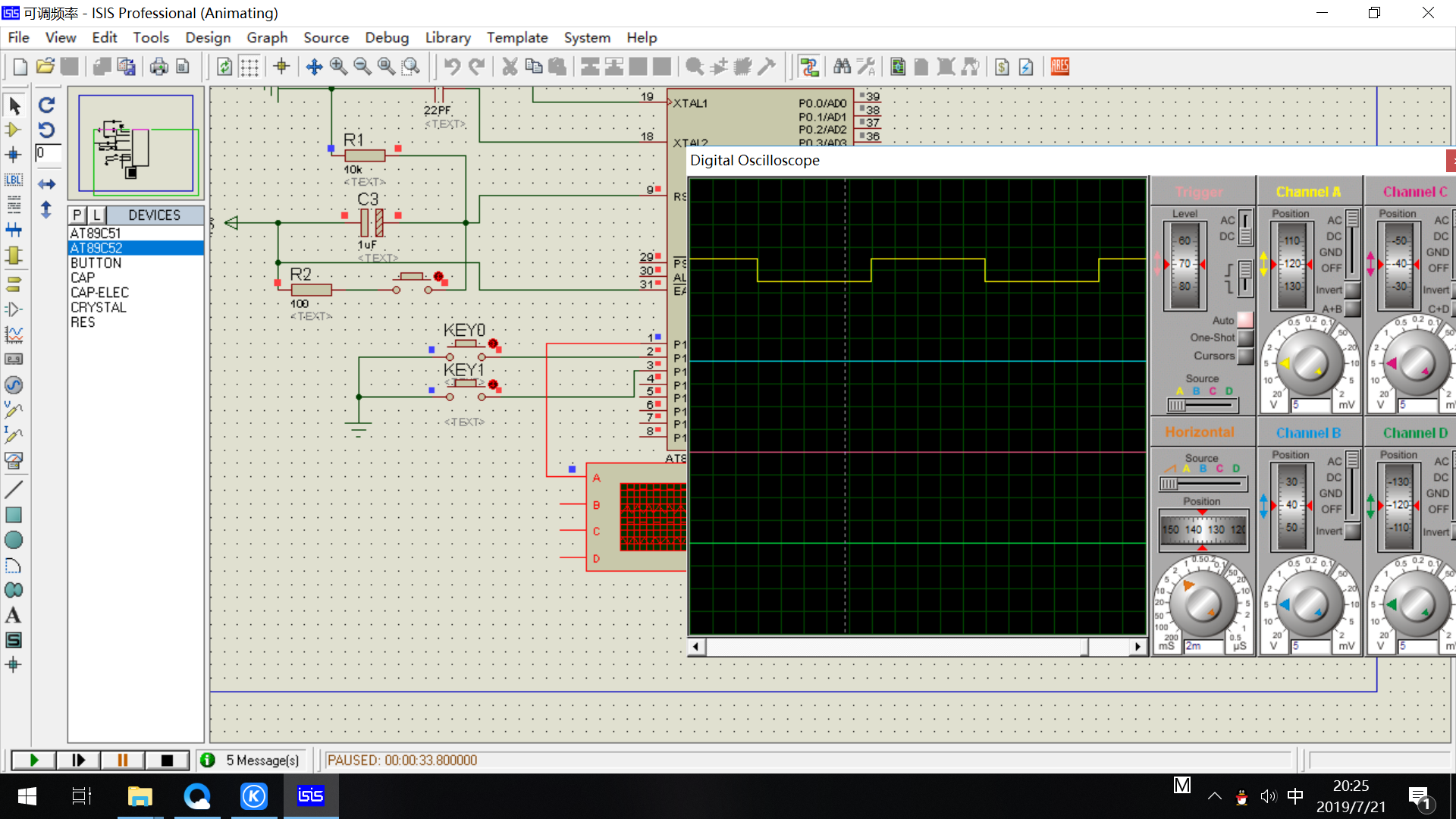This screenshot has width=1456, height=819.
Task: Open the Template menu
Action: [517, 37]
